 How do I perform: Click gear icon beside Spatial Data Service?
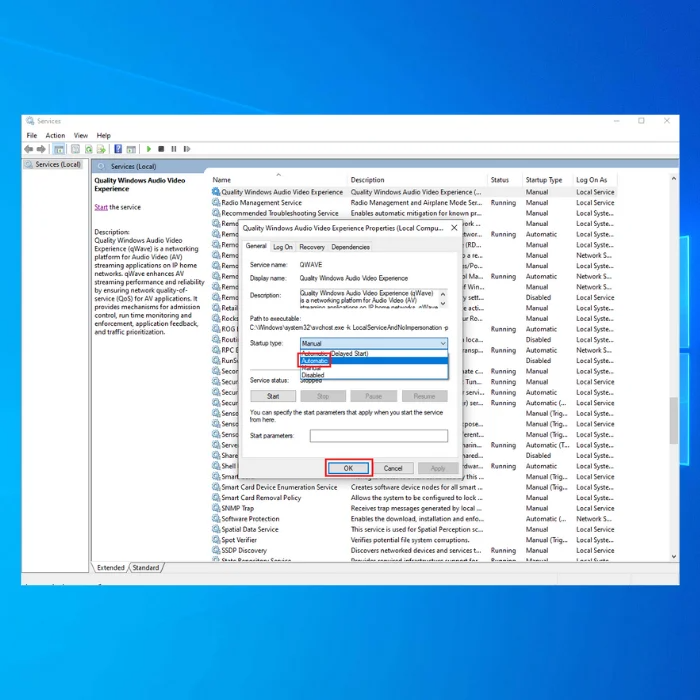click(216, 529)
